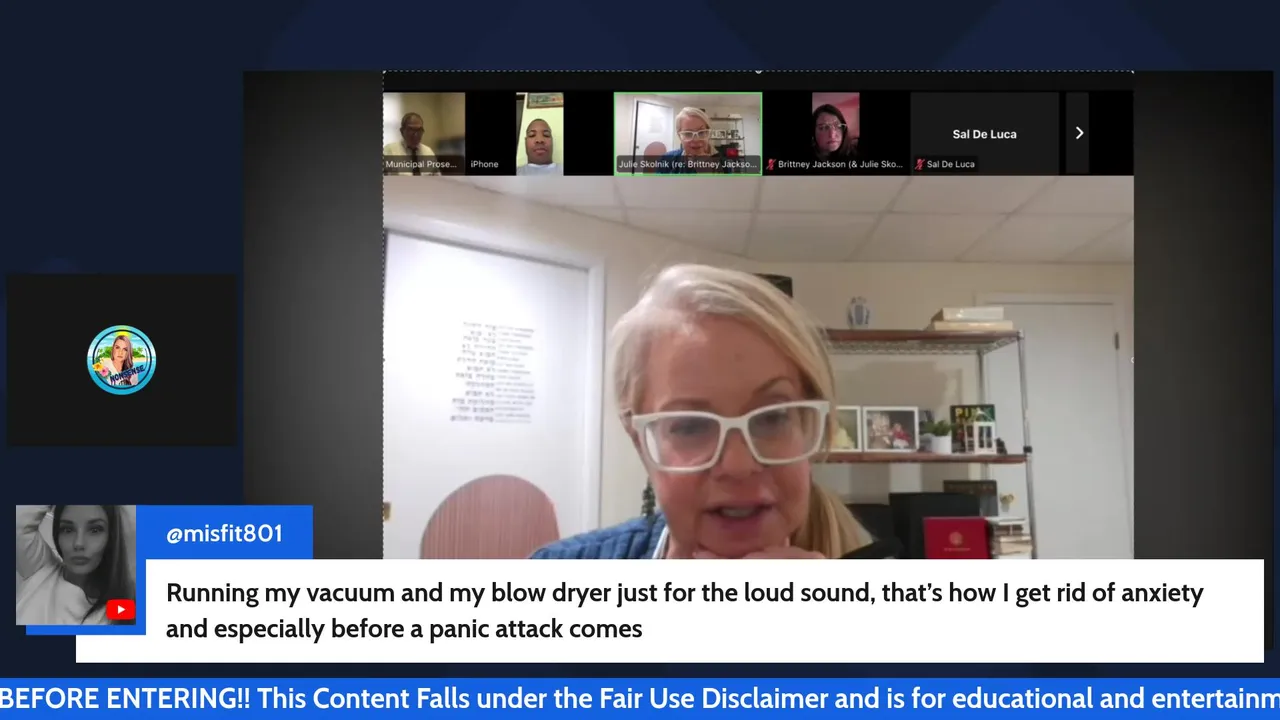Viewport: 1280px width, 720px height.
Task: Select the Municipal Prosecutor video thumbnail
Action: click(x=424, y=133)
